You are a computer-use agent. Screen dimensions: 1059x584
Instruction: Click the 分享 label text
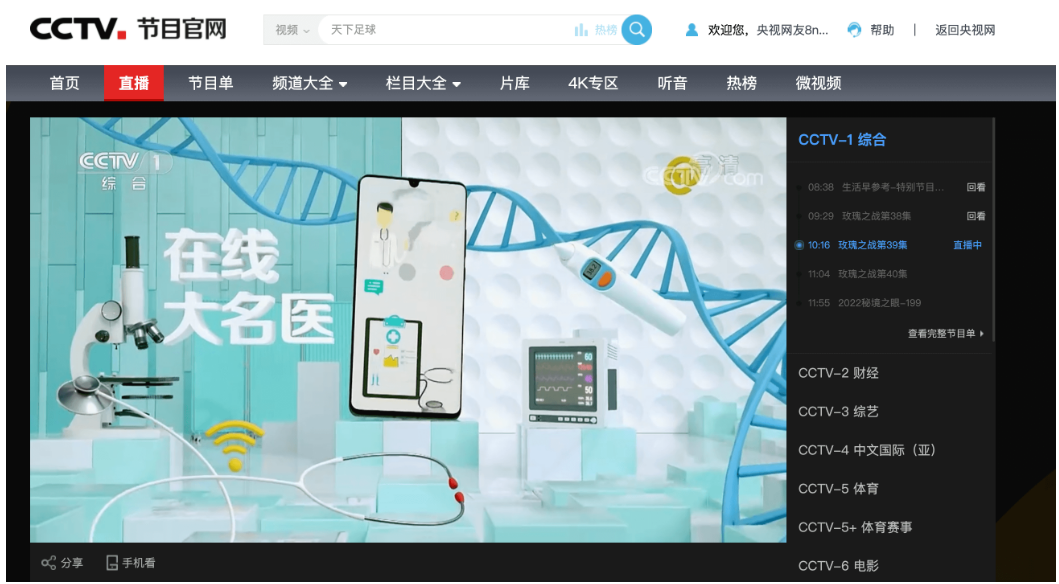(72, 563)
